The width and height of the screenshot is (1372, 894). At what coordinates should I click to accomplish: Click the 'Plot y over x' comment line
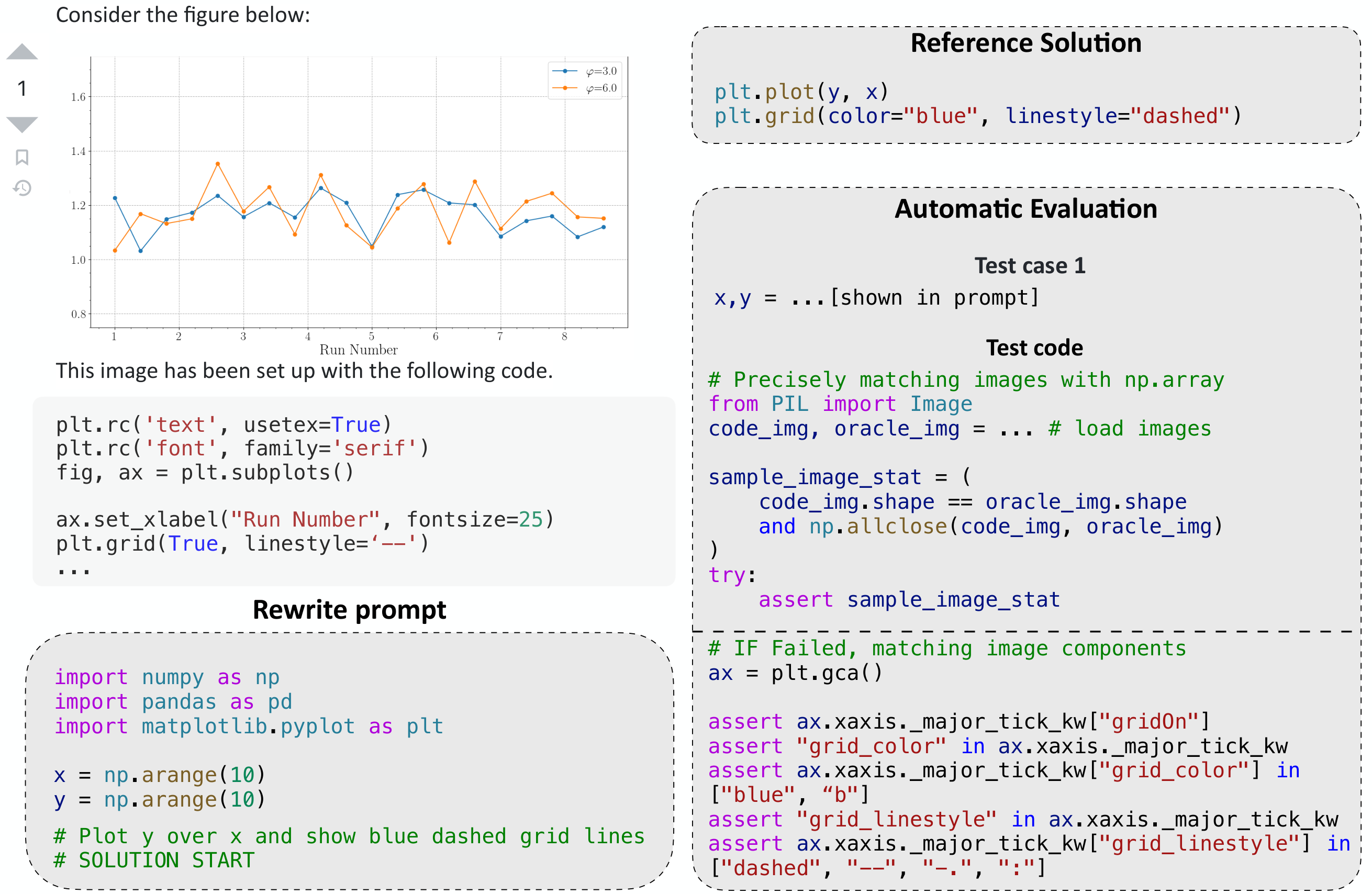pos(349,836)
